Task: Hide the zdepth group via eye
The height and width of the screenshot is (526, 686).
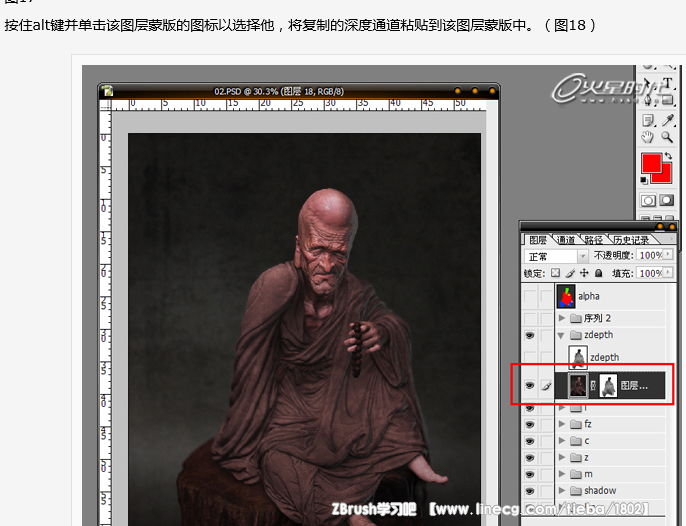Action: pos(530,335)
